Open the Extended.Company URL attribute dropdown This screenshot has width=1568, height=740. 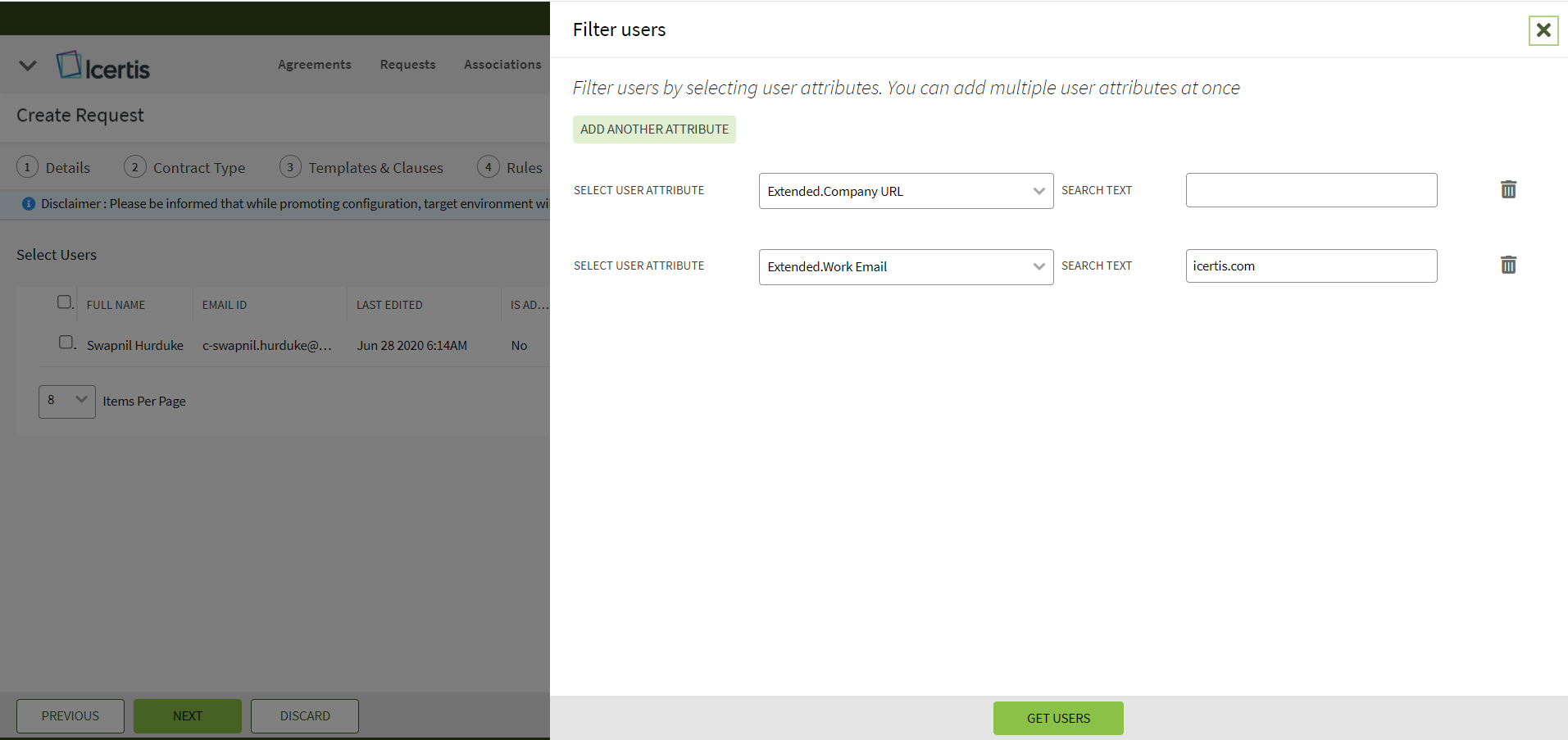pos(905,191)
